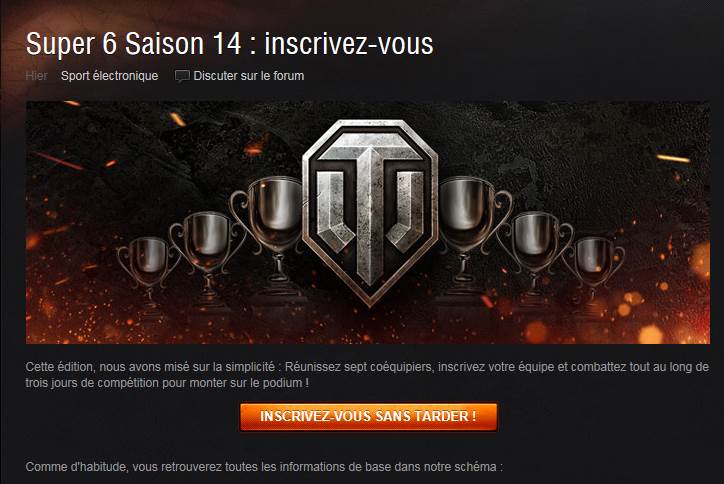The width and height of the screenshot is (724, 484).
Task: Click the inscrivez-vous part of the title
Action: click(x=349, y=44)
